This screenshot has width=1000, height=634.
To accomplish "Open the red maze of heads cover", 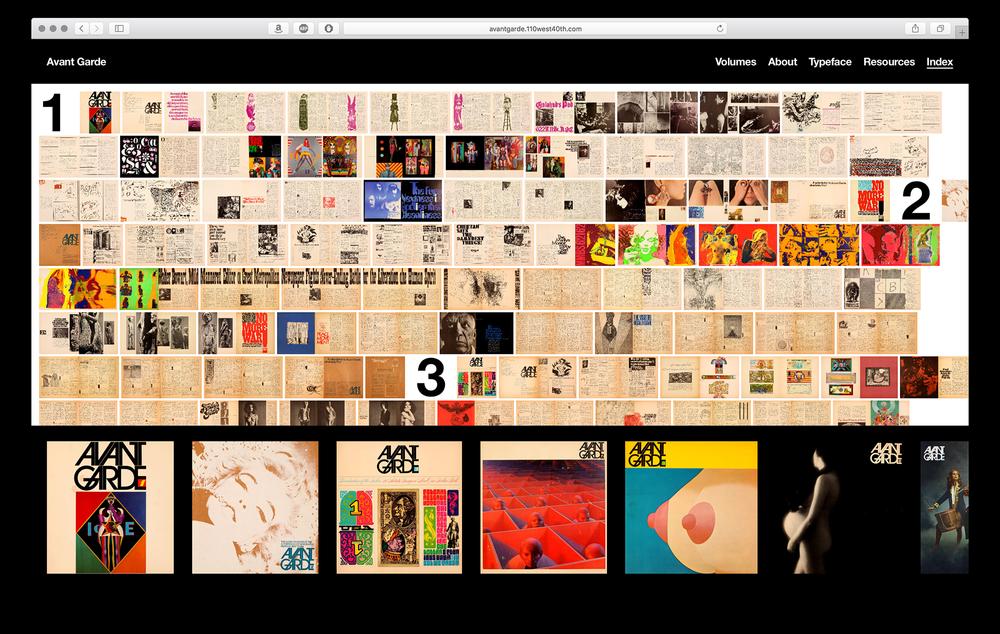I will click(543, 507).
